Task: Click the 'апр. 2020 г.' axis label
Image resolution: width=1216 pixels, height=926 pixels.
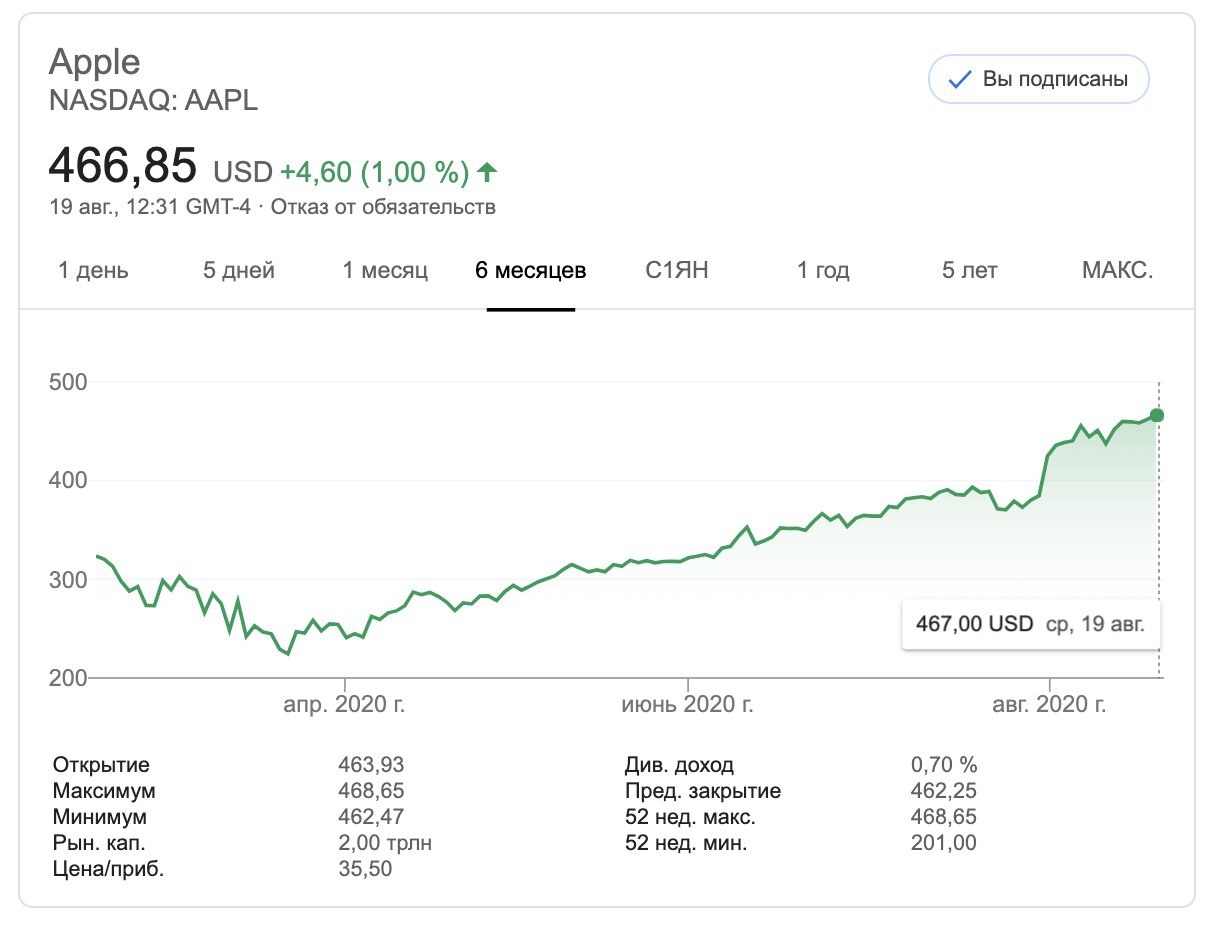Action: (x=344, y=705)
